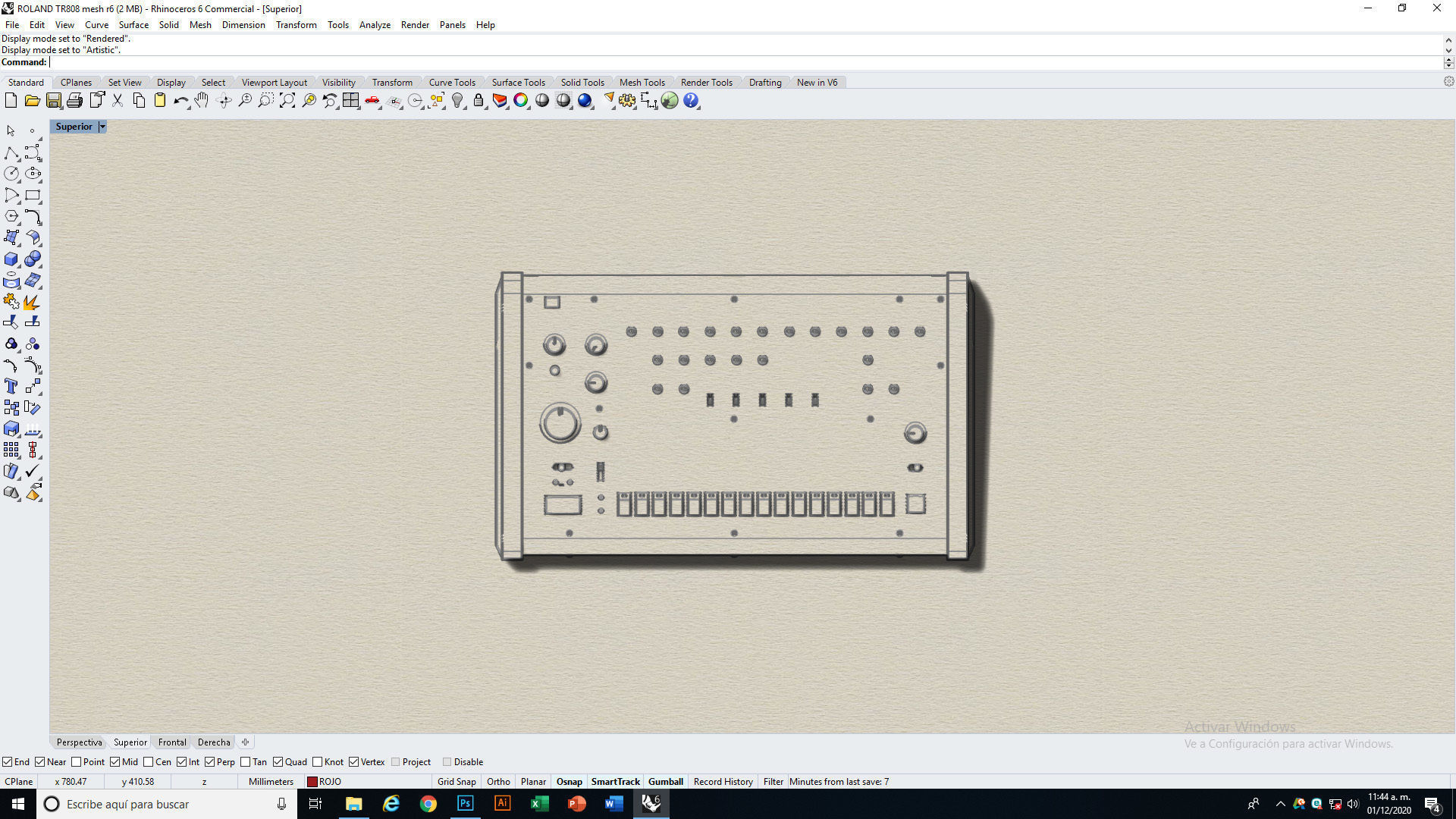
Task: Open Photoshop from Windows taskbar
Action: pos(465,804)
